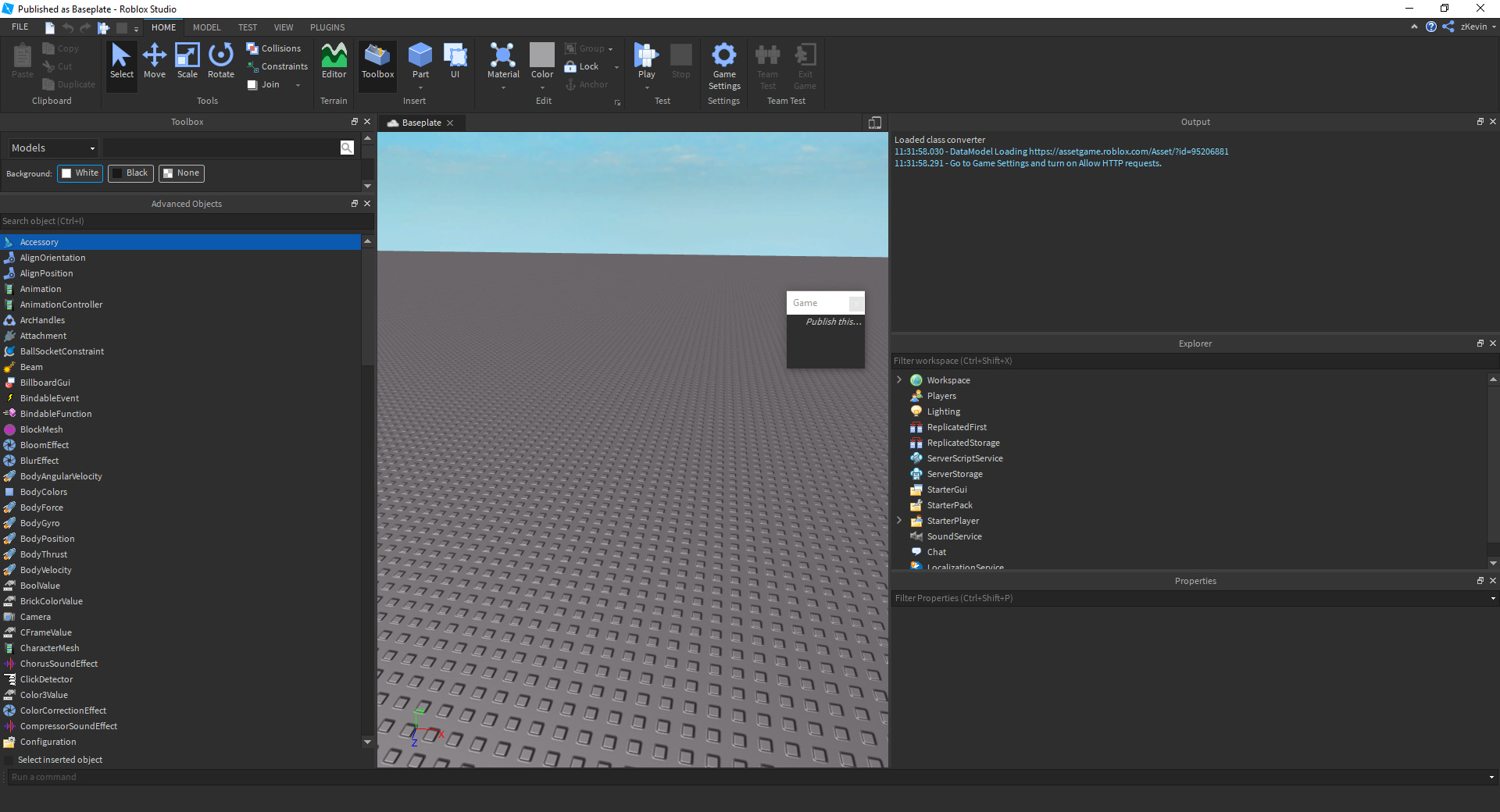Toggle the viewport split icon

[875, 123]
